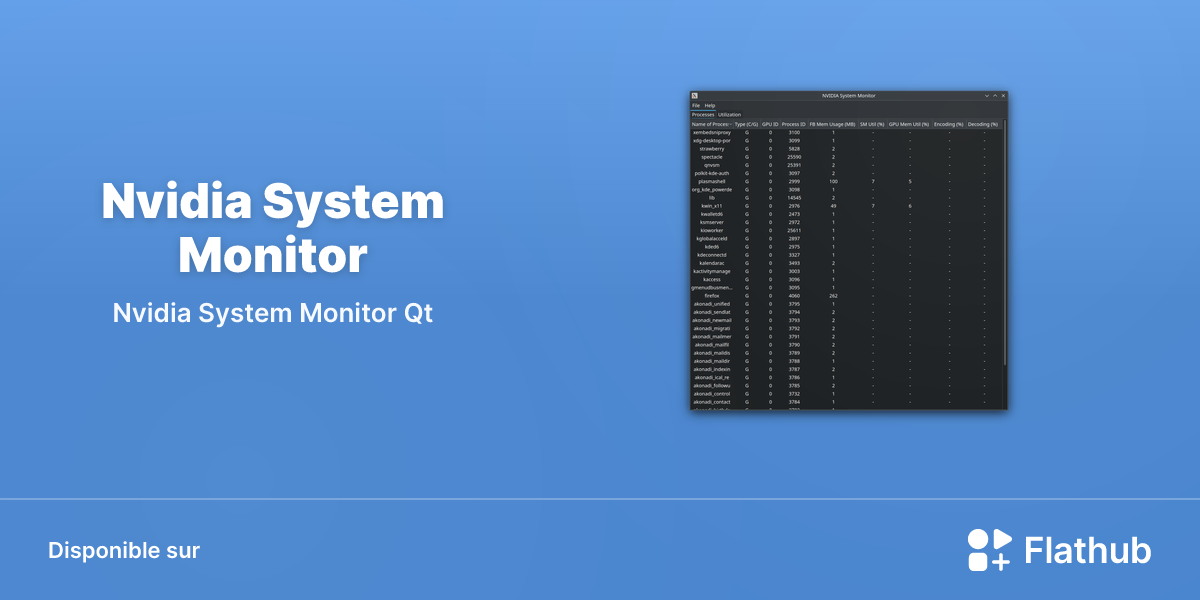Select the kioworker process row
Viewport: 1200px width, 600px height.
tap(846, 230)
